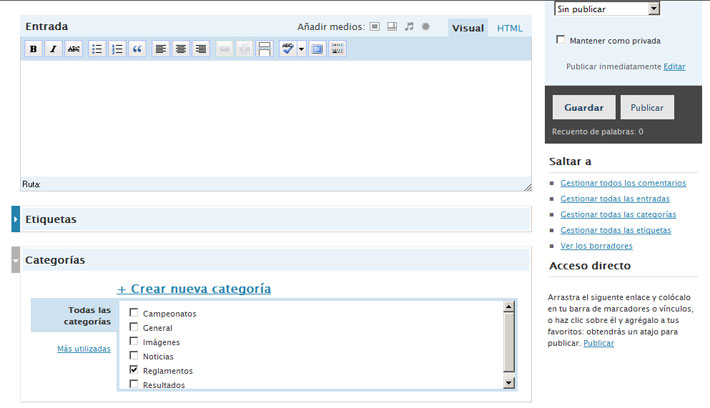Insert the More tag split
The width and height of the screenshot is (710, 408).
pyautogui.click(x=264, y=49)
